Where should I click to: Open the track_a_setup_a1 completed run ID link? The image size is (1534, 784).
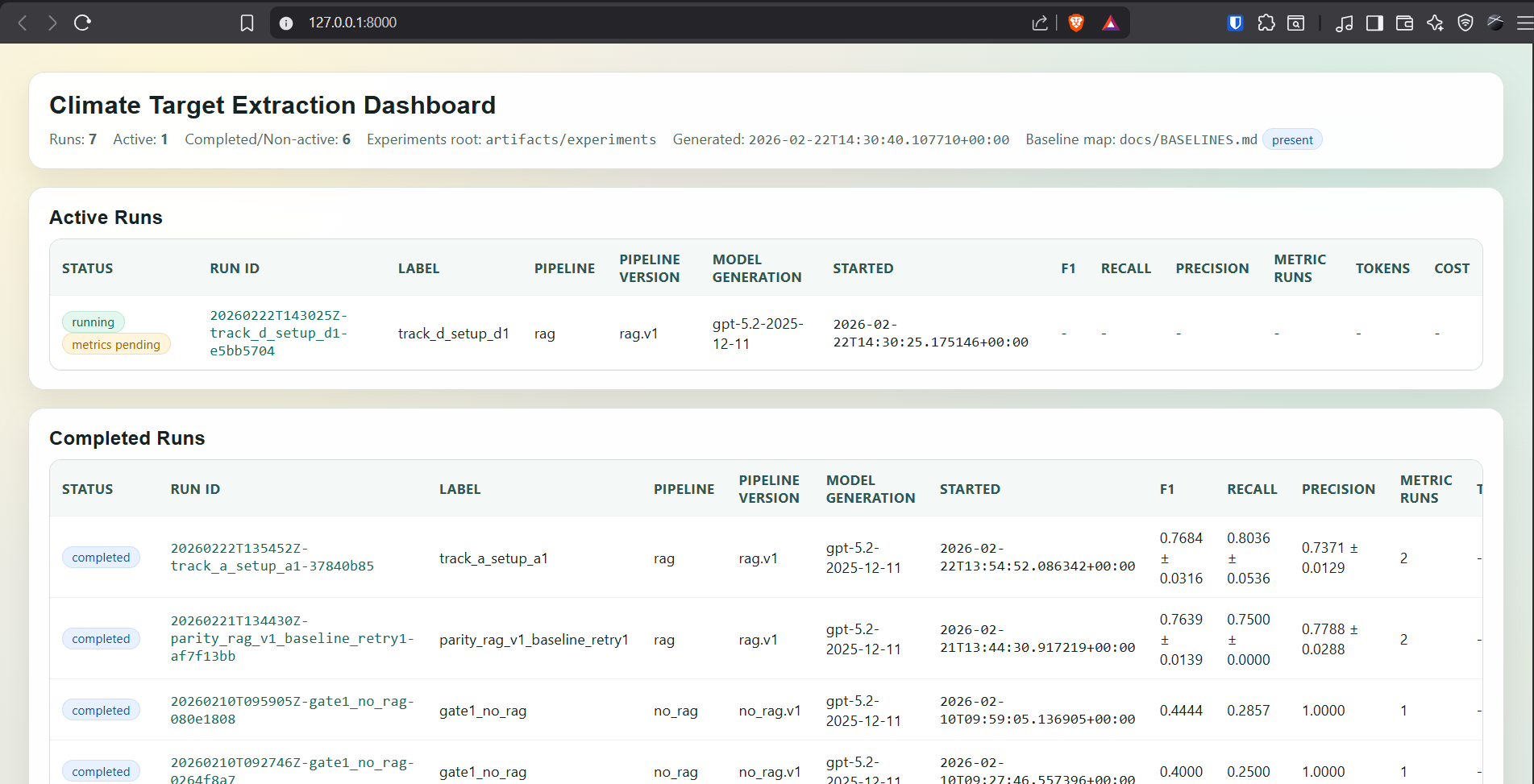tap(272, 558)
